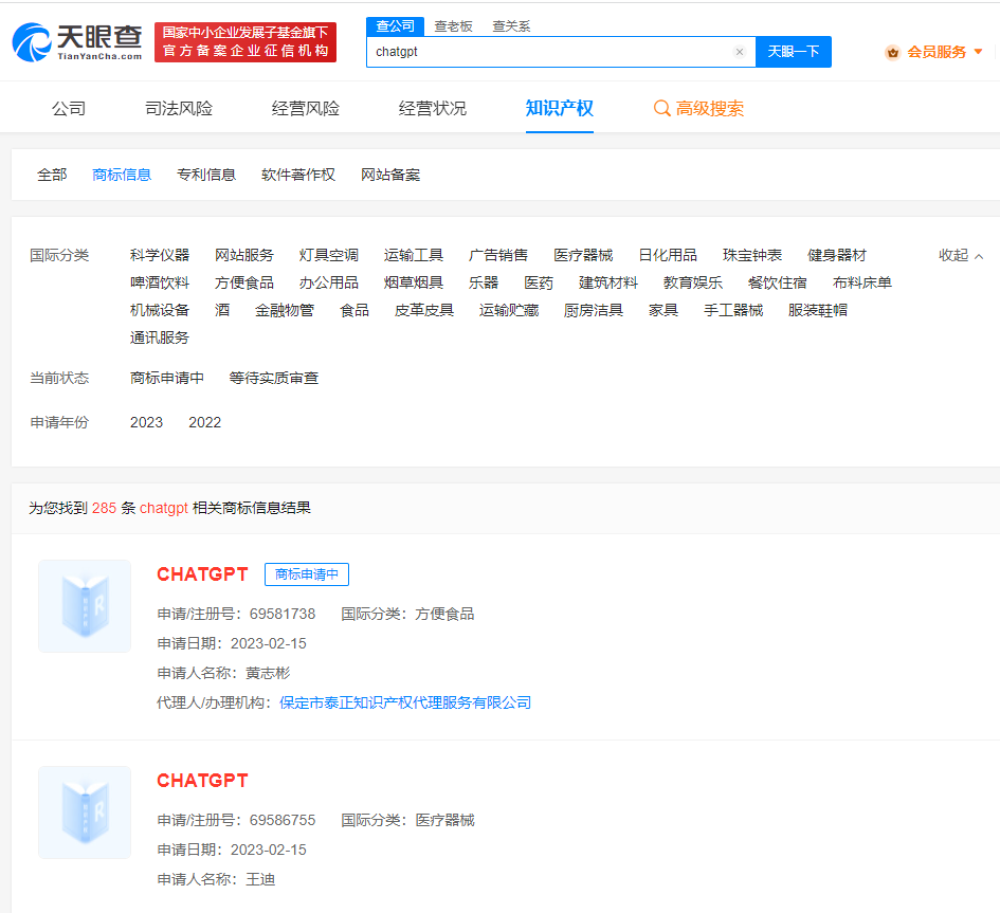Filter by 啤酒饮料 category

click(159, 282)
